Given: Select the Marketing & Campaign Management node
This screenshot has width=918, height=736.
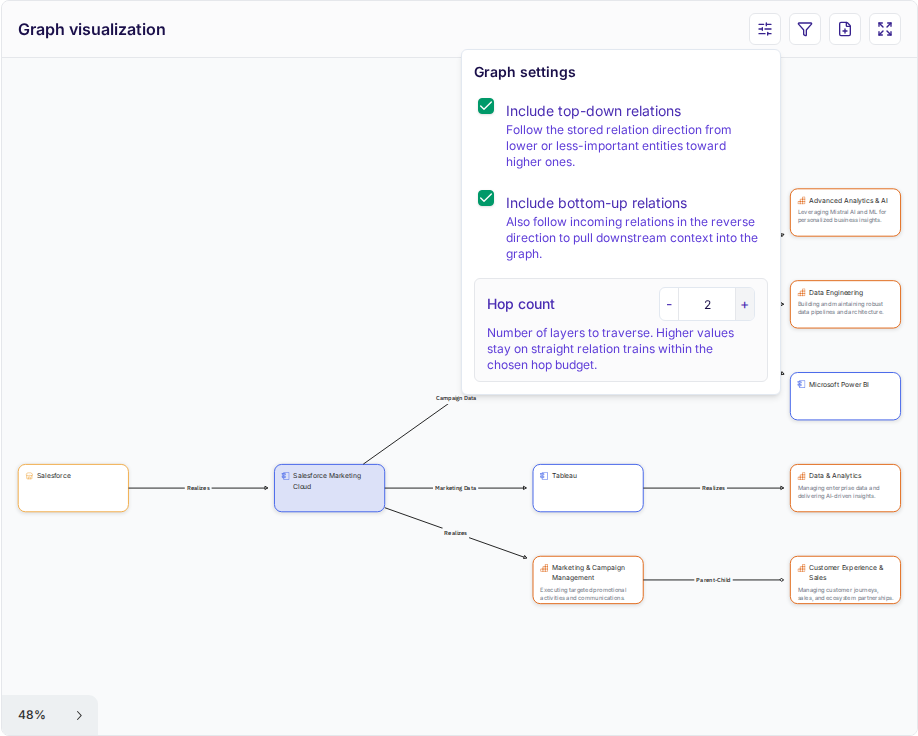Looking at the screenshot, I should click(588, 580).
